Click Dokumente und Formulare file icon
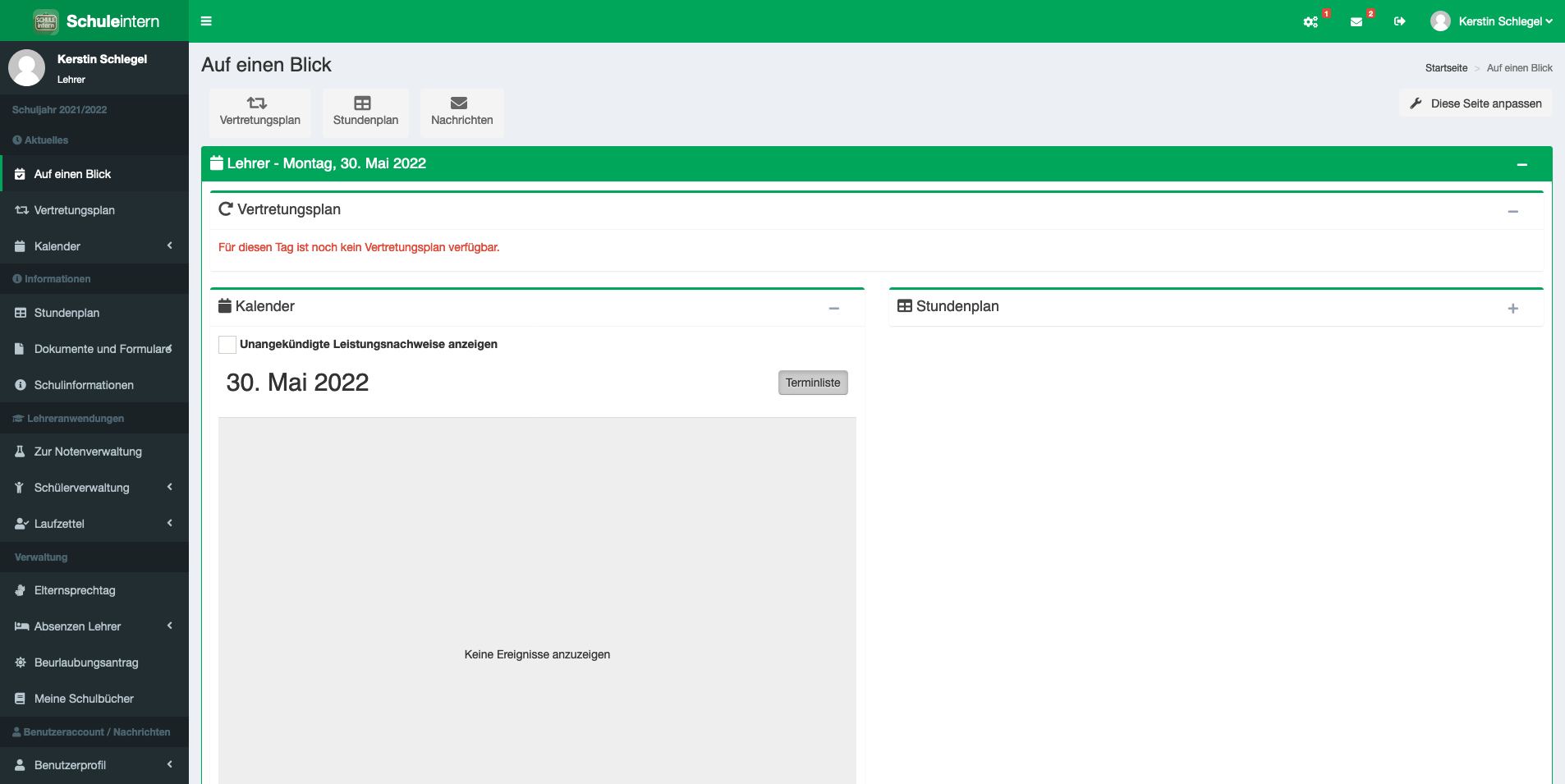Viewport: 1565px width, 784px height. 20,349
